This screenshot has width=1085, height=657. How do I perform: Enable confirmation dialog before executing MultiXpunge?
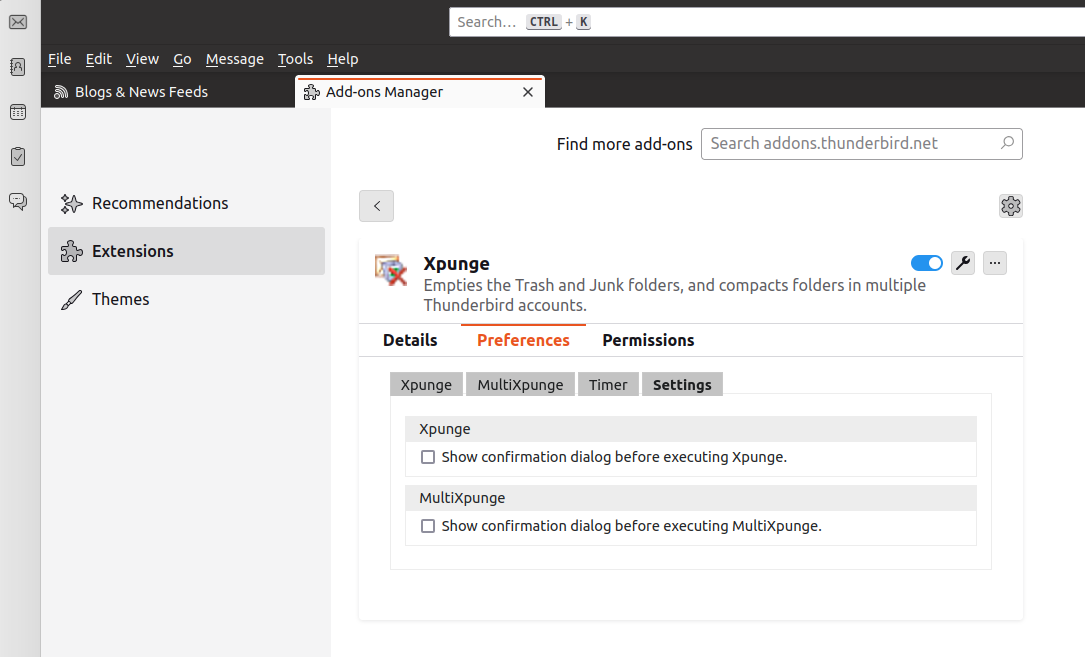[x=428, y=526]
